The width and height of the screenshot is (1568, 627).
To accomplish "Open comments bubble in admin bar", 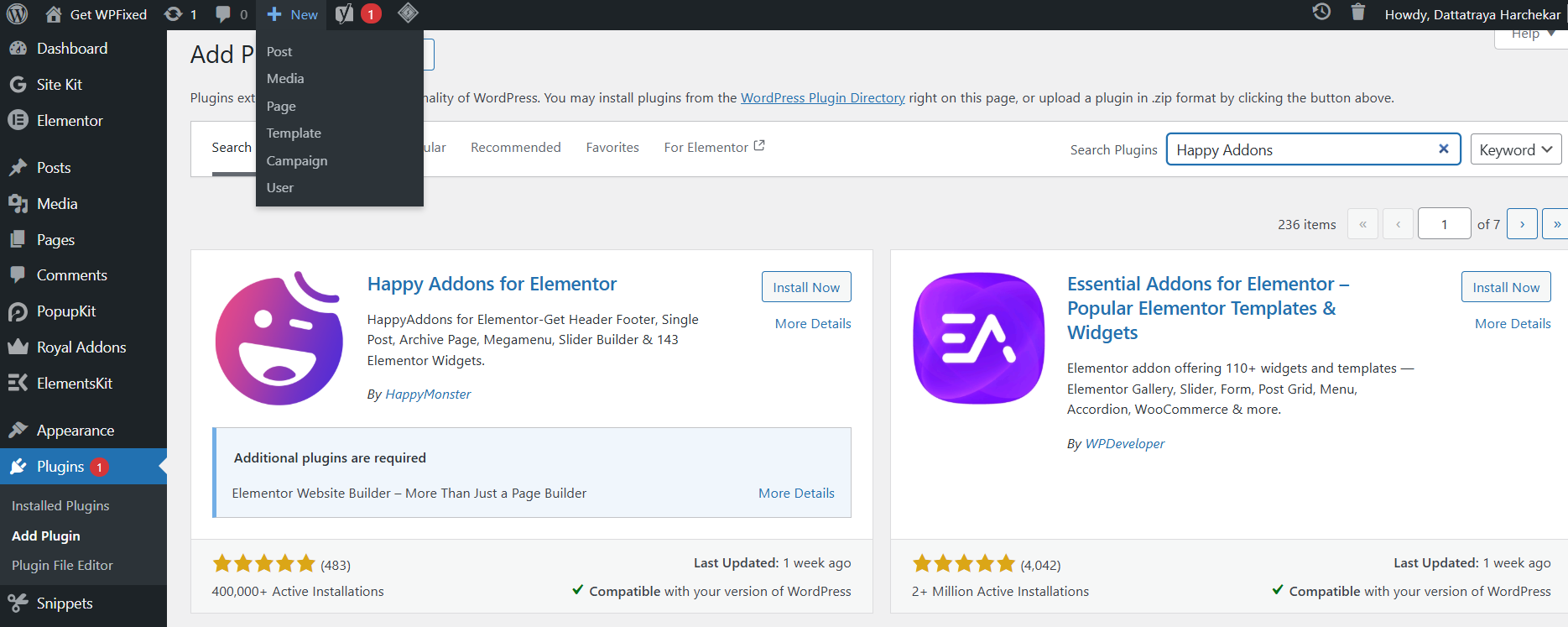I will click(231, 14).
